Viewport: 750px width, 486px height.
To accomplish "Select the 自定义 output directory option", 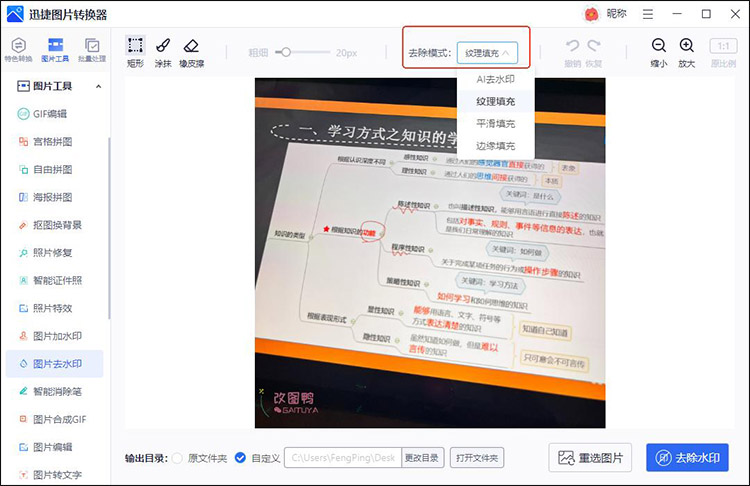I will (240, 458).
